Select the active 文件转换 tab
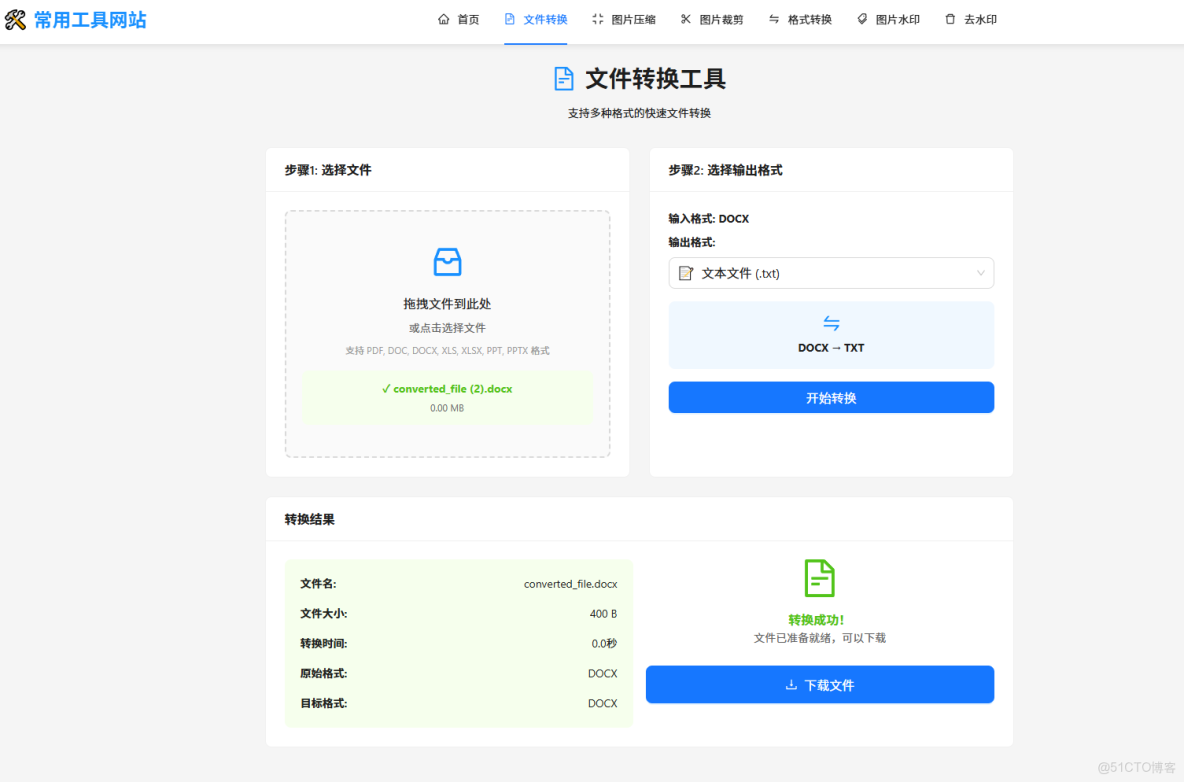The height and width of the screenshot is (782, 1184). click(x=535, y=18)
